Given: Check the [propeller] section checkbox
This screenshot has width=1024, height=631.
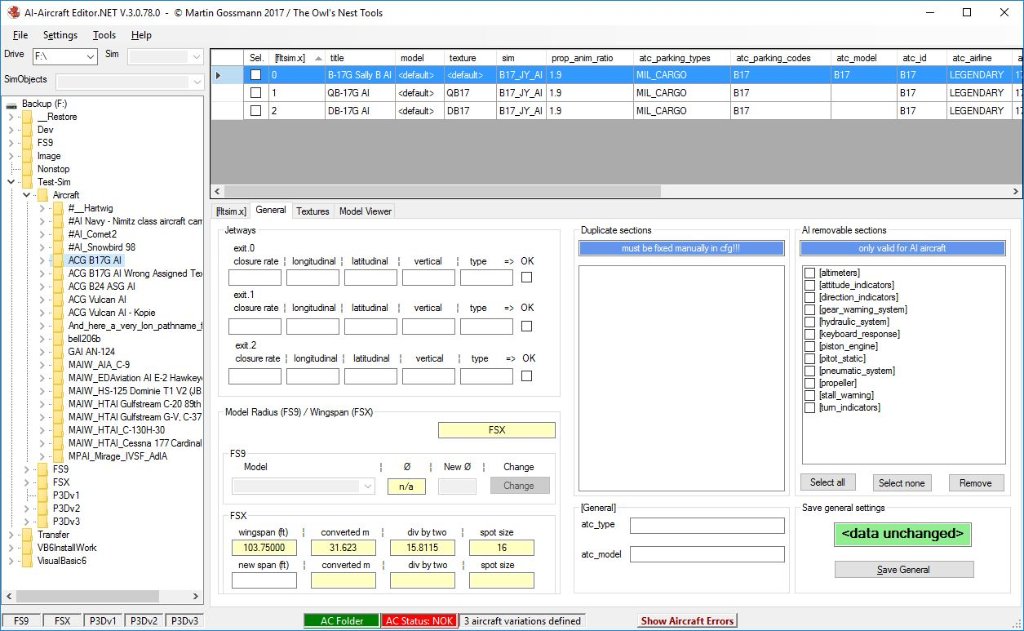Looking at the screenshot, I should (810, 383).
